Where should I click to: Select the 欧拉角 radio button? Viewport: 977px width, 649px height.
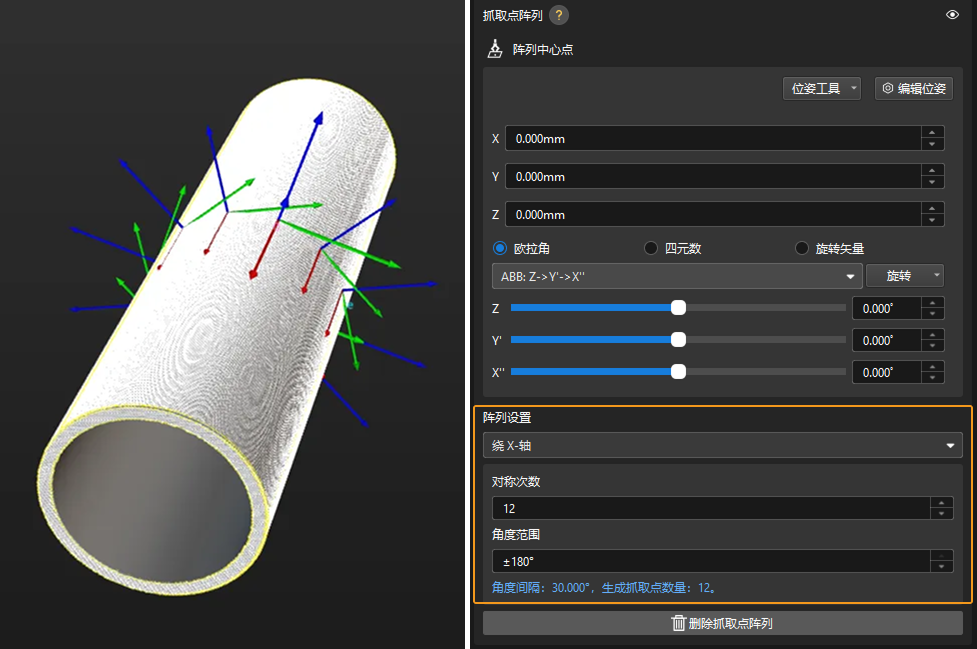501,248
